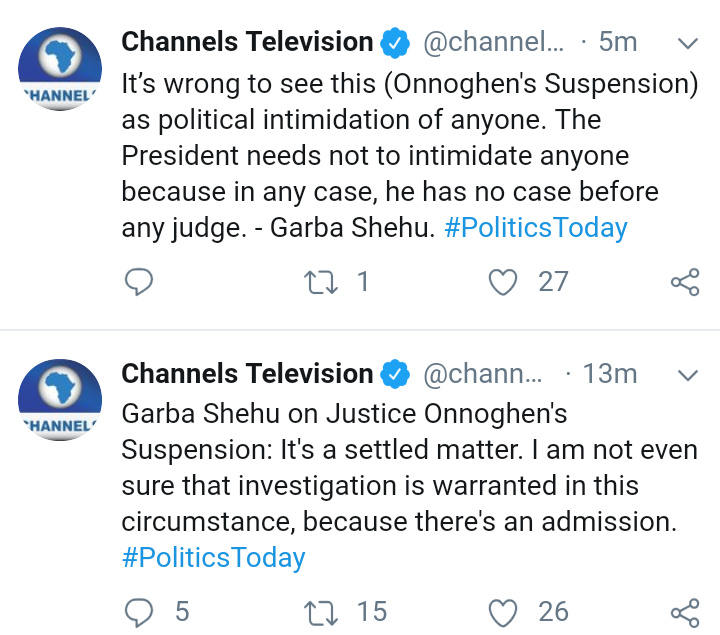This screenshot has height=635, width=720.
Task: Click the verified badge on first tweet
Action: tap(397, 43)
